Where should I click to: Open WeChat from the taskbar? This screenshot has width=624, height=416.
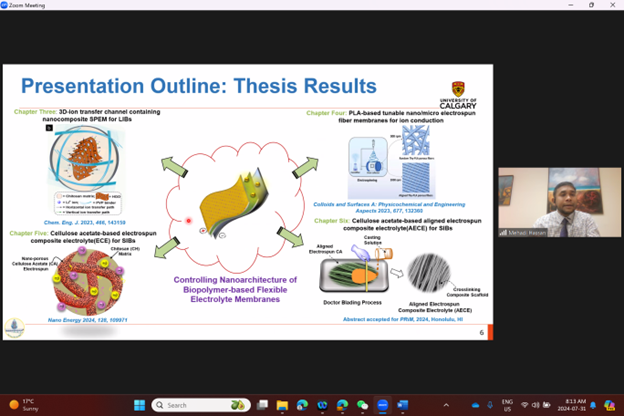pyautogui.click(x=362, y=405)
